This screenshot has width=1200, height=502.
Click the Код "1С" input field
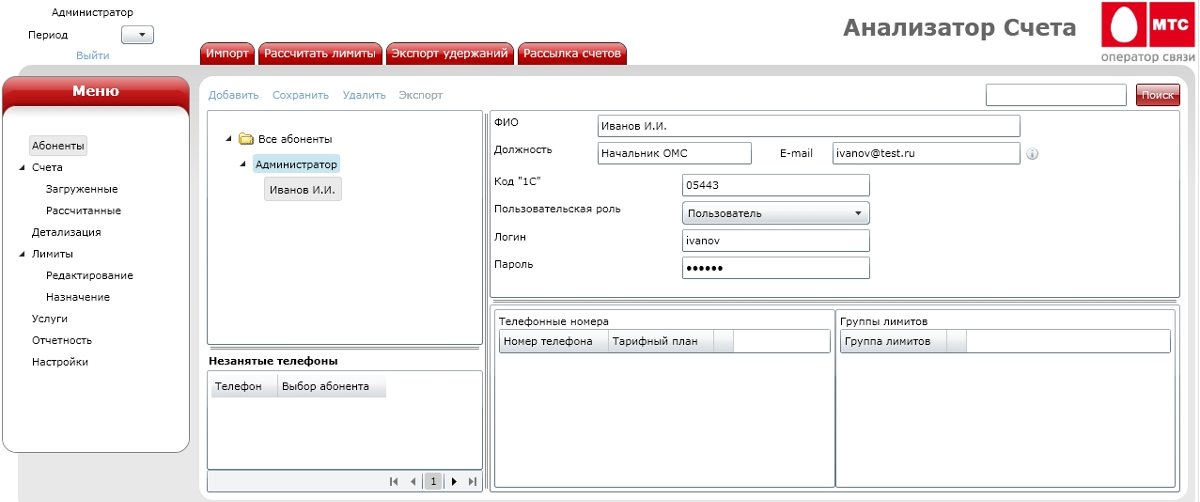point(776,185)
